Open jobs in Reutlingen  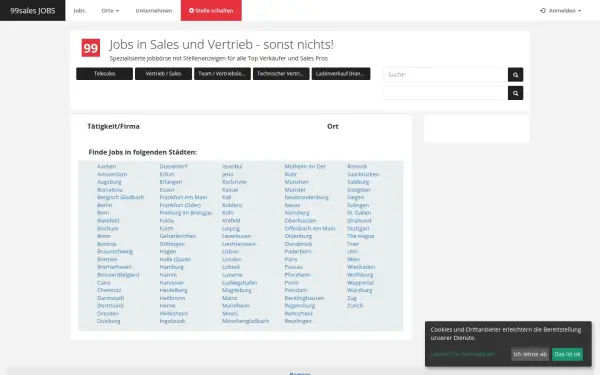(x=298, y=321)
